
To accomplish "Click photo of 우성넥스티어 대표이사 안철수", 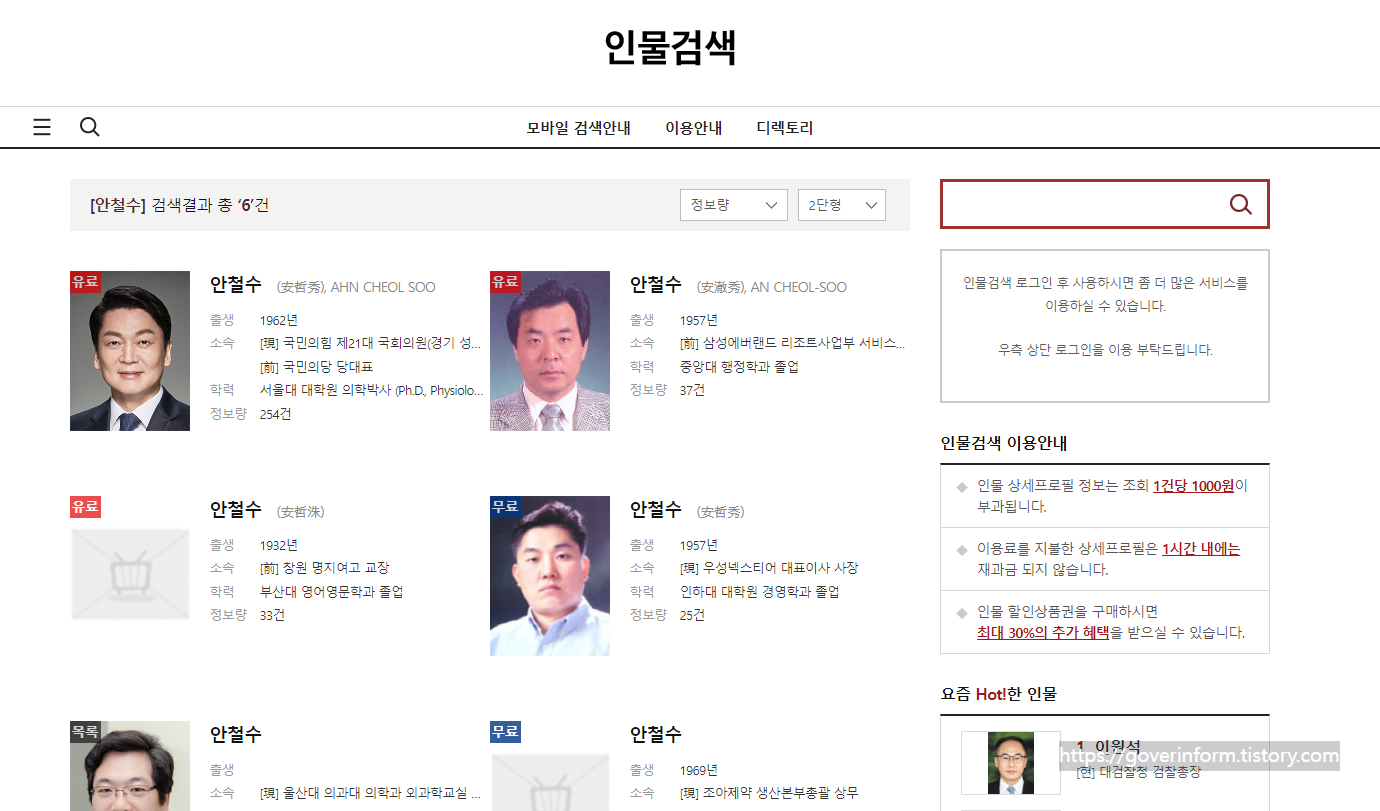I will (x=550, y=576).
